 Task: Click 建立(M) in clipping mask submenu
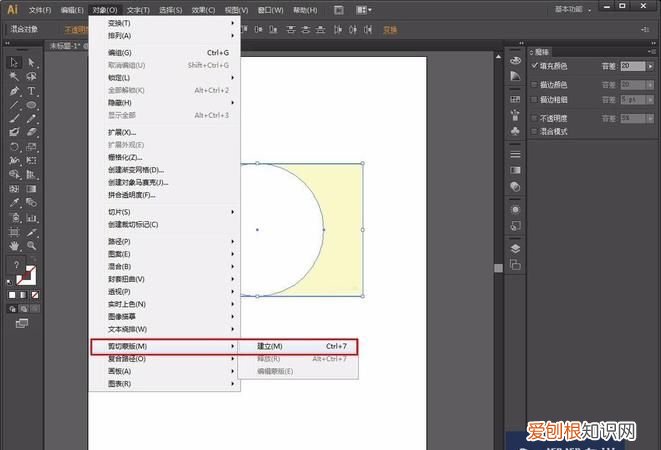(x=298, y=346)
